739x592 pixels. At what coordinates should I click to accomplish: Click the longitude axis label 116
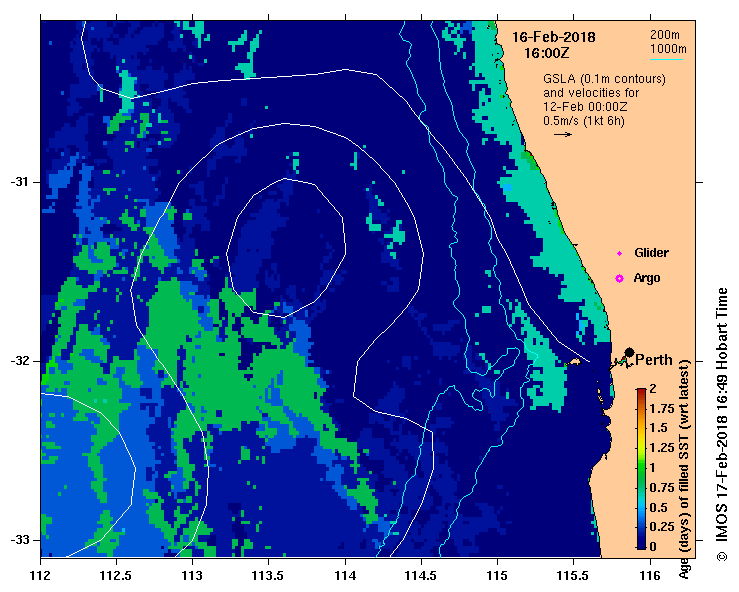click(x=650, y=576)
